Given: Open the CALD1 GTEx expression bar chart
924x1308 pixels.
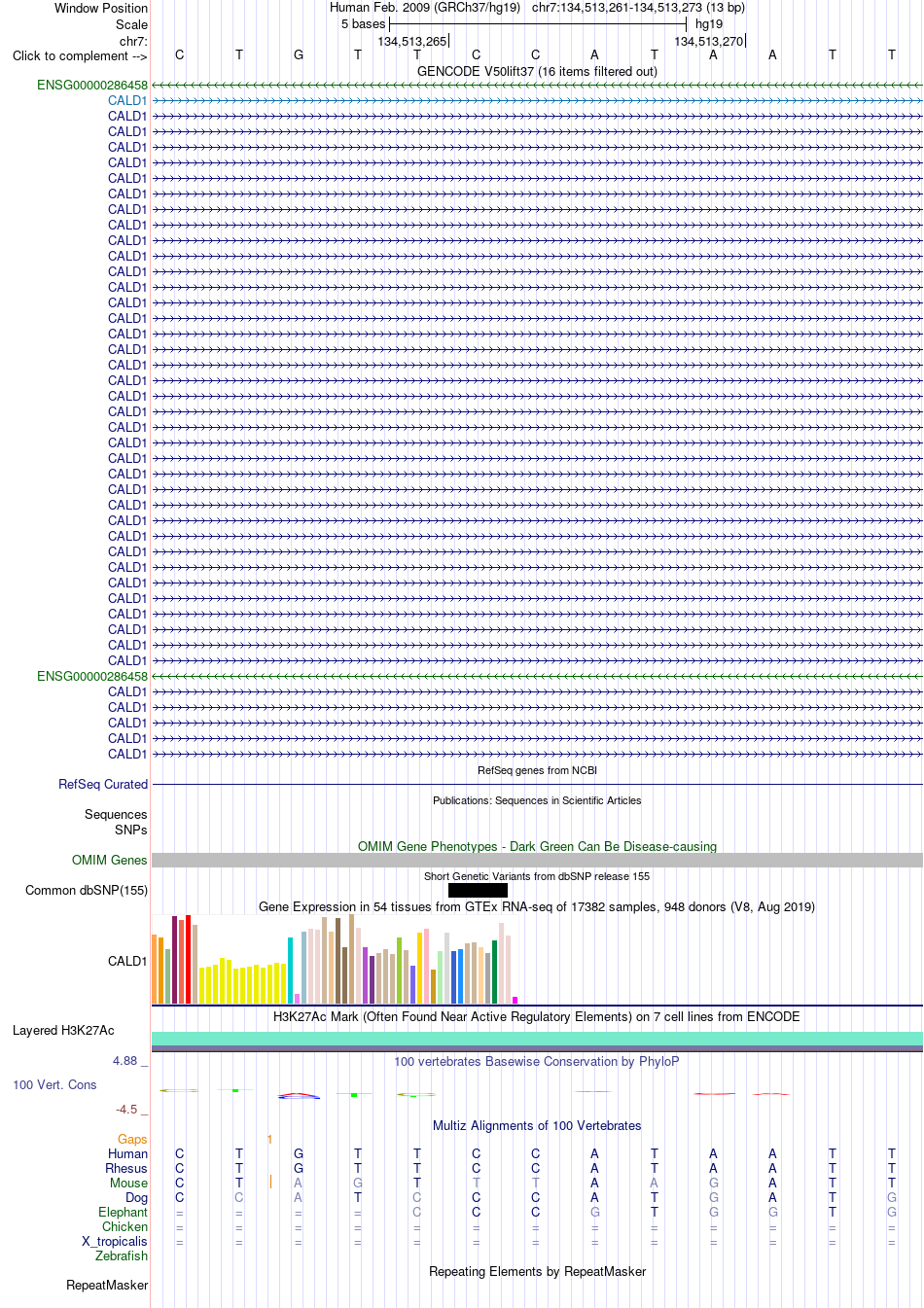Looking at the screenshot, I should [x=335, y=959].
